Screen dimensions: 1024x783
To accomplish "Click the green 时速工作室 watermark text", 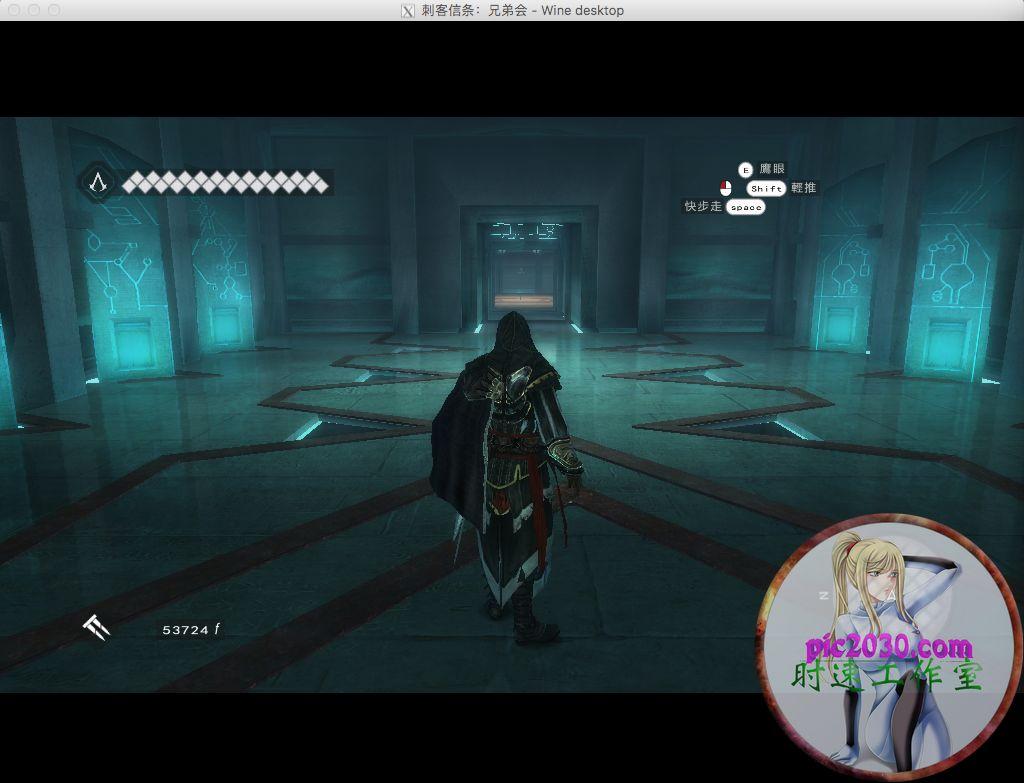I will point(888,677).
